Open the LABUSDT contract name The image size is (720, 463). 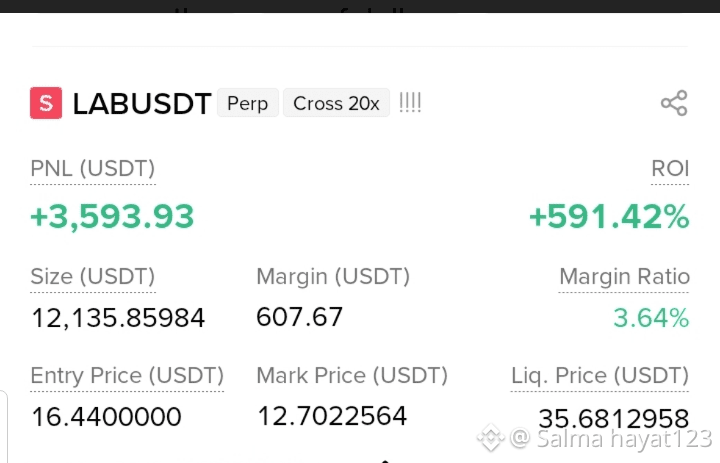pyautogui.click(x=142, y=103)
